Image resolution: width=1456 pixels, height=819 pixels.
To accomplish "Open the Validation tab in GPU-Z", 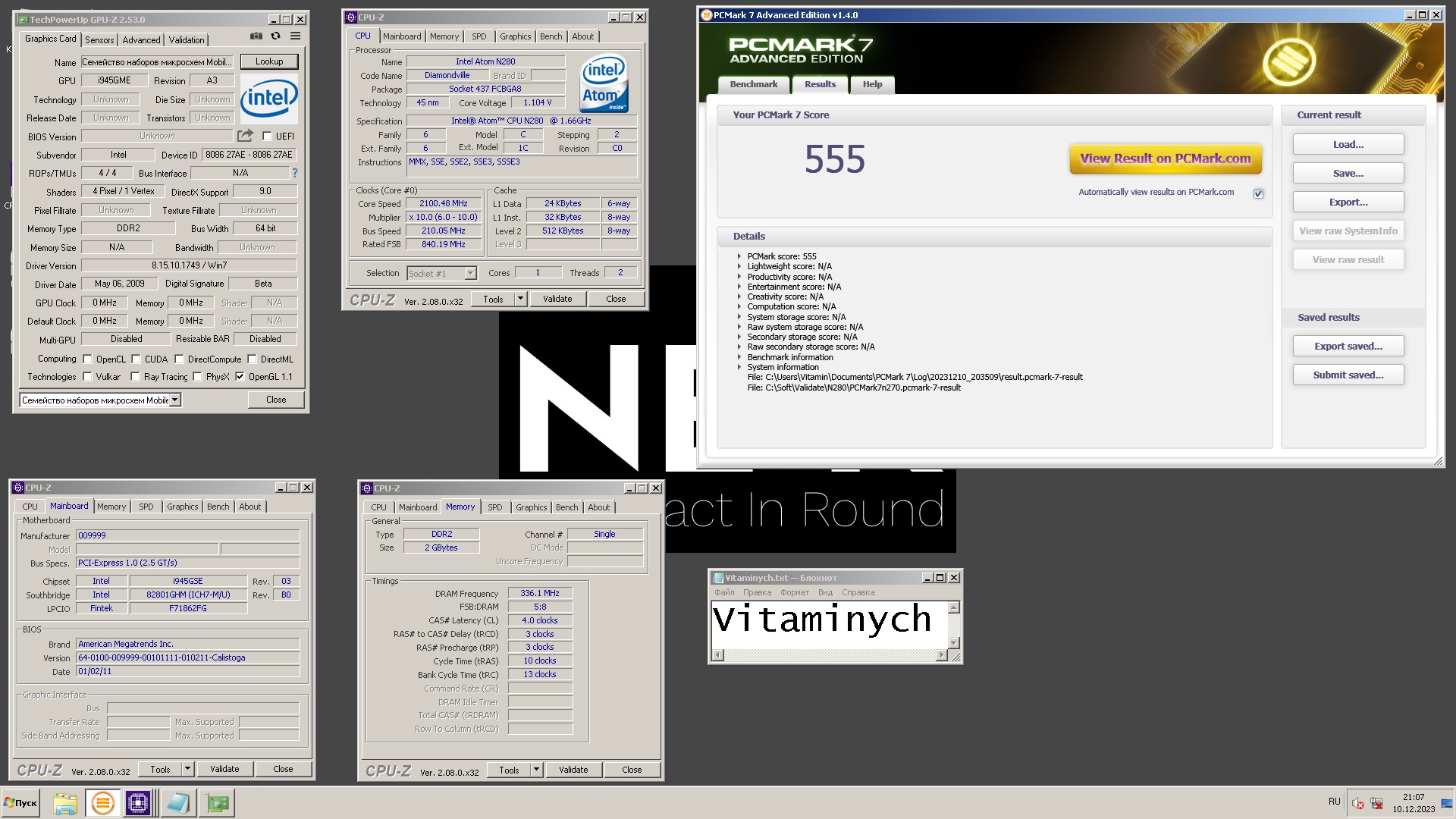I will tap(187, 40).
